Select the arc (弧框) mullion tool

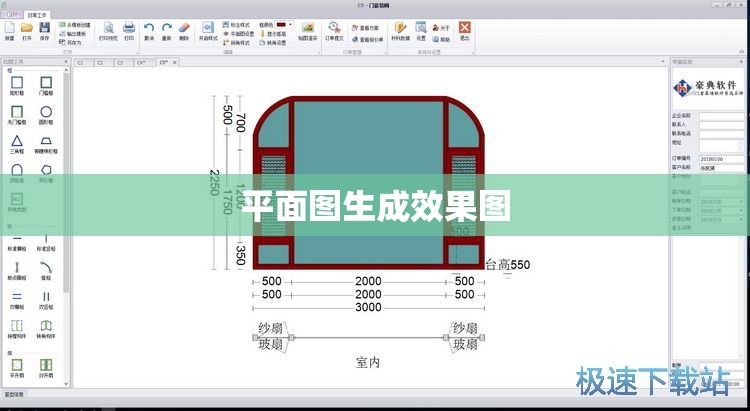46,270
